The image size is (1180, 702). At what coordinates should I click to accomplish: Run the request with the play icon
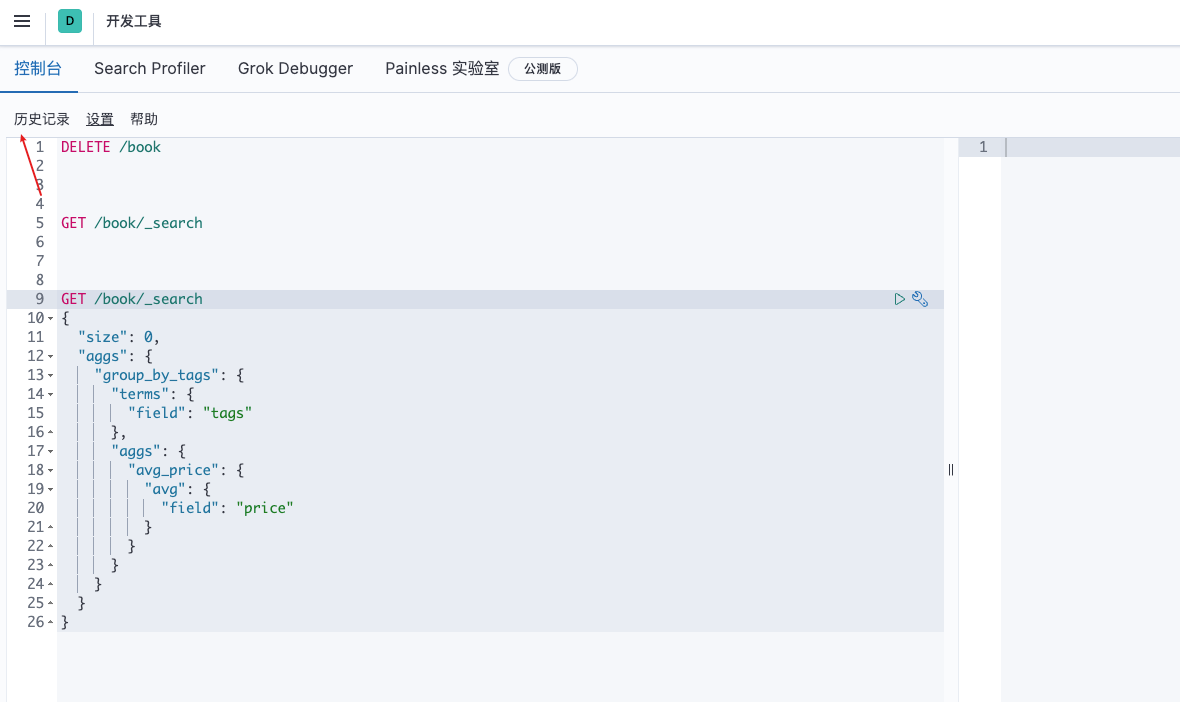point(900,299)
